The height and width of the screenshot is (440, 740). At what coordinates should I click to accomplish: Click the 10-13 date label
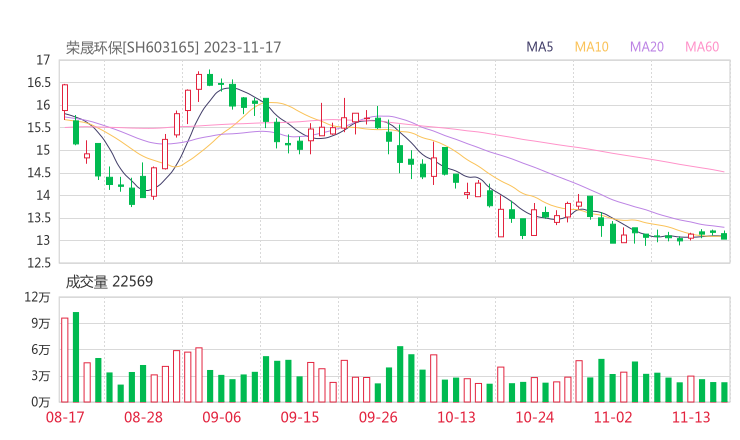pos(456,417)
